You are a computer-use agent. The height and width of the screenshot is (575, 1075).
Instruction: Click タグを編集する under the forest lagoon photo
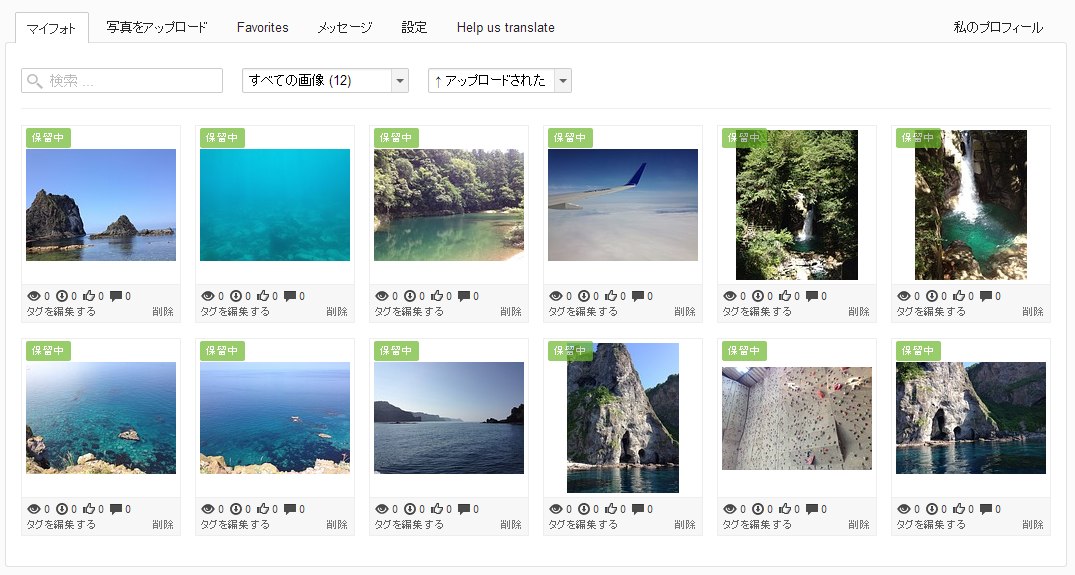click(409, 312)
